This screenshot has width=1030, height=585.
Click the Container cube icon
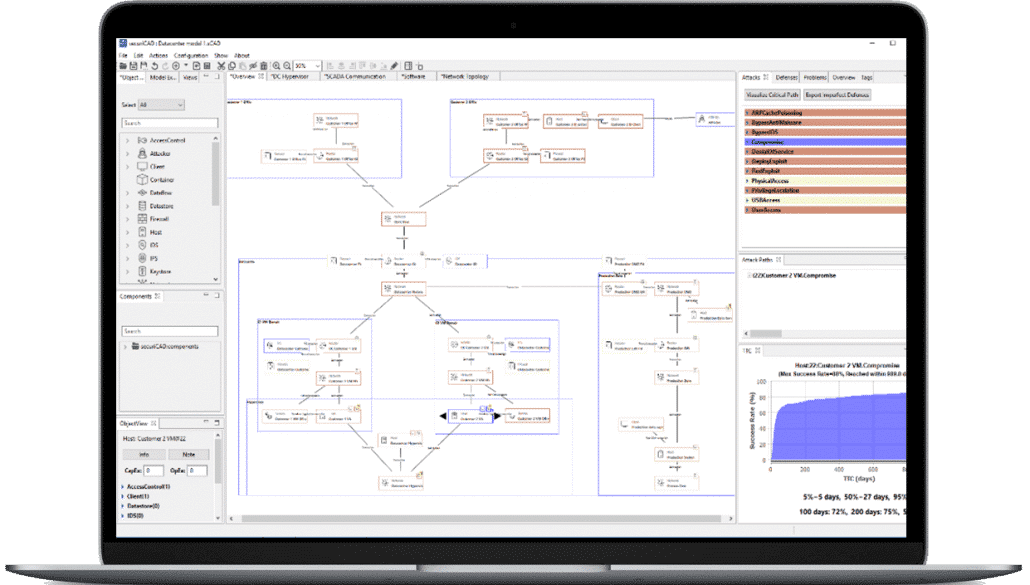click(142, 179)
